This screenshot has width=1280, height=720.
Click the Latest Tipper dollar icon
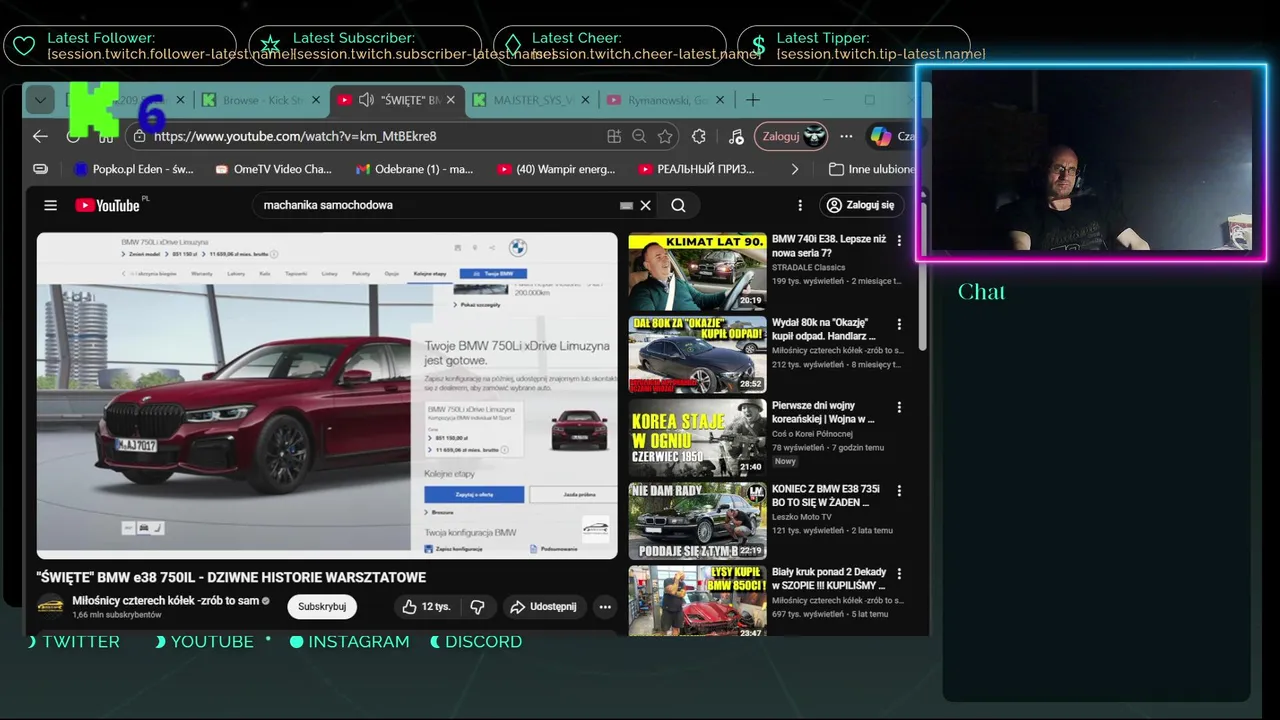point(759,46)
